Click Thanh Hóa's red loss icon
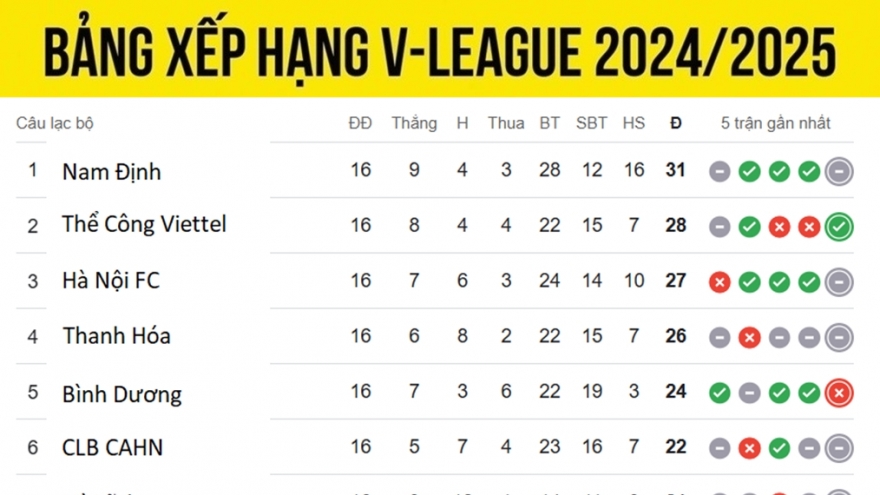Image resolution: width=880 pixels, height=495 pixels. 749,338
